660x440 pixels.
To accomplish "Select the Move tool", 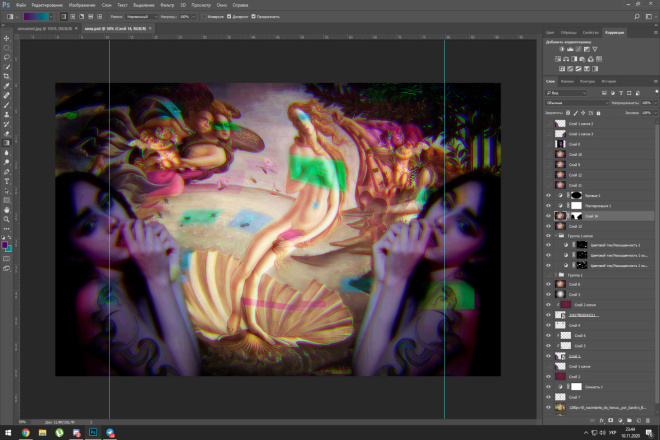I will tap(6, 38).
